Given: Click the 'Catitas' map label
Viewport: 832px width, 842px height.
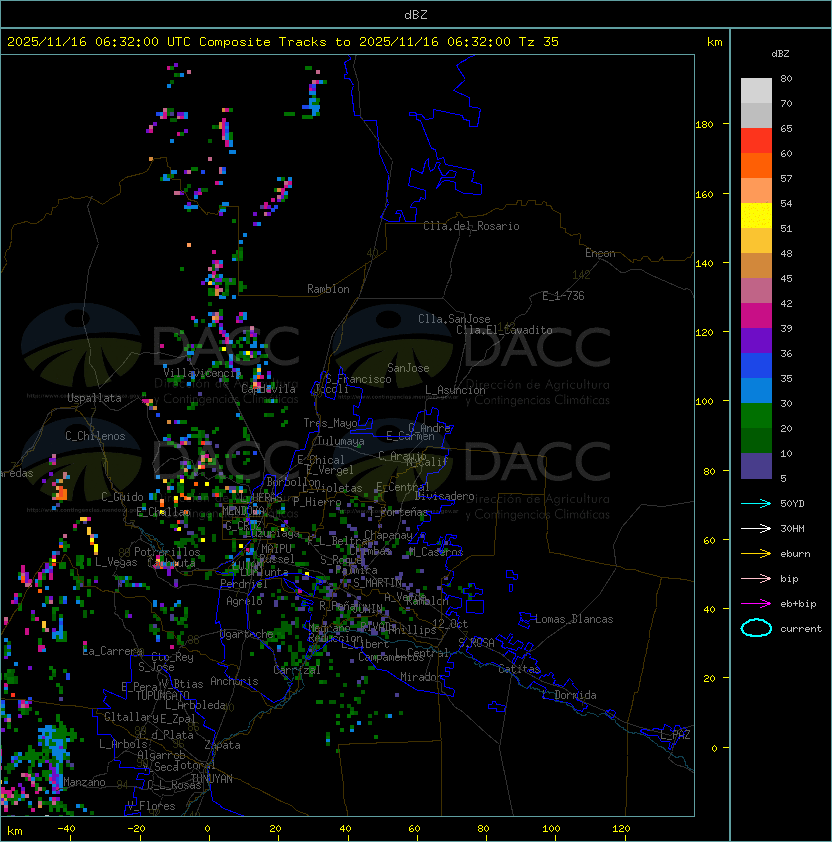Looking at the screenshot, I should click(519, 669).
